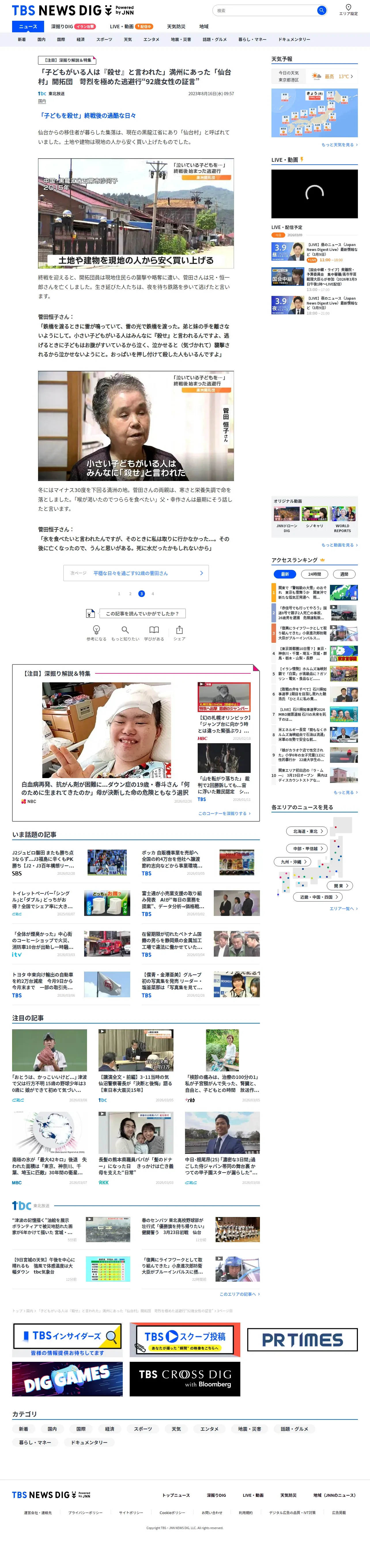Open the 国会中継 livestream thumbnail
This screenshot has height=1568, width=370.
[288, 276]
